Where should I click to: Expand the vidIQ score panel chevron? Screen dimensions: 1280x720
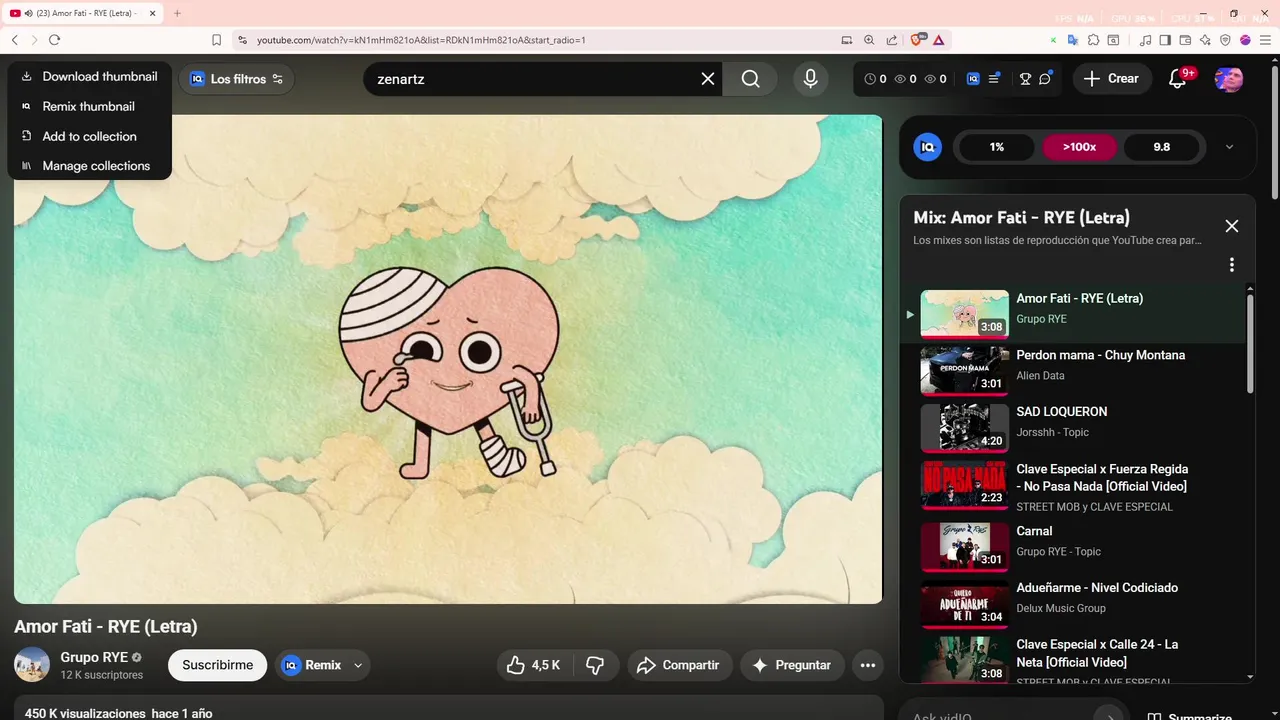(1230, 147)
